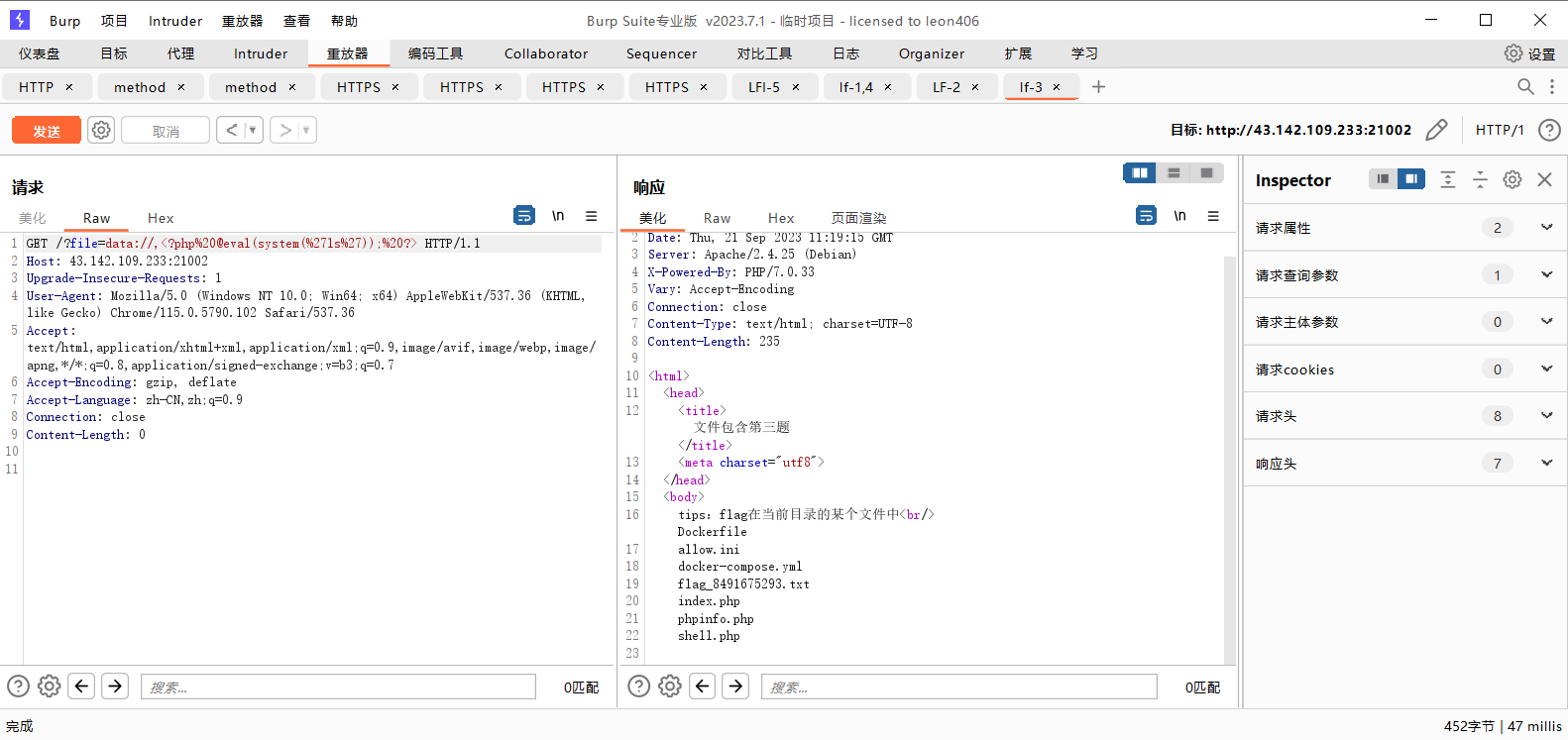Click the tab search magnifier icon

pos(1525,87)
